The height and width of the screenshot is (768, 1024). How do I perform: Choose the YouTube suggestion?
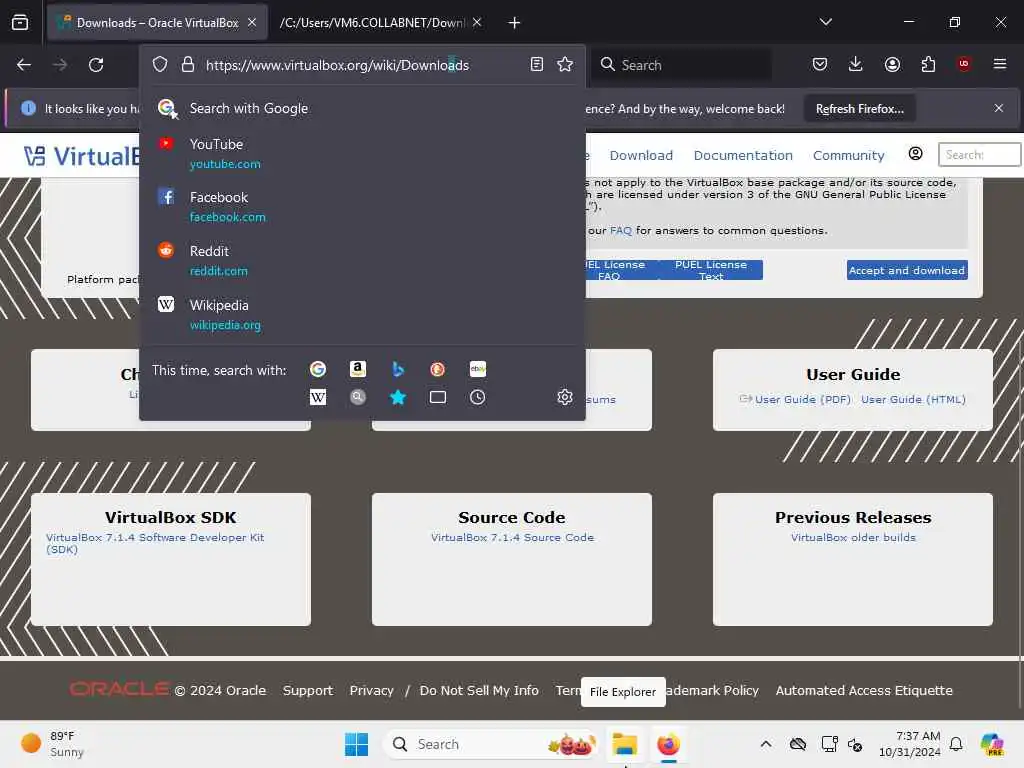tap(362, 153)
